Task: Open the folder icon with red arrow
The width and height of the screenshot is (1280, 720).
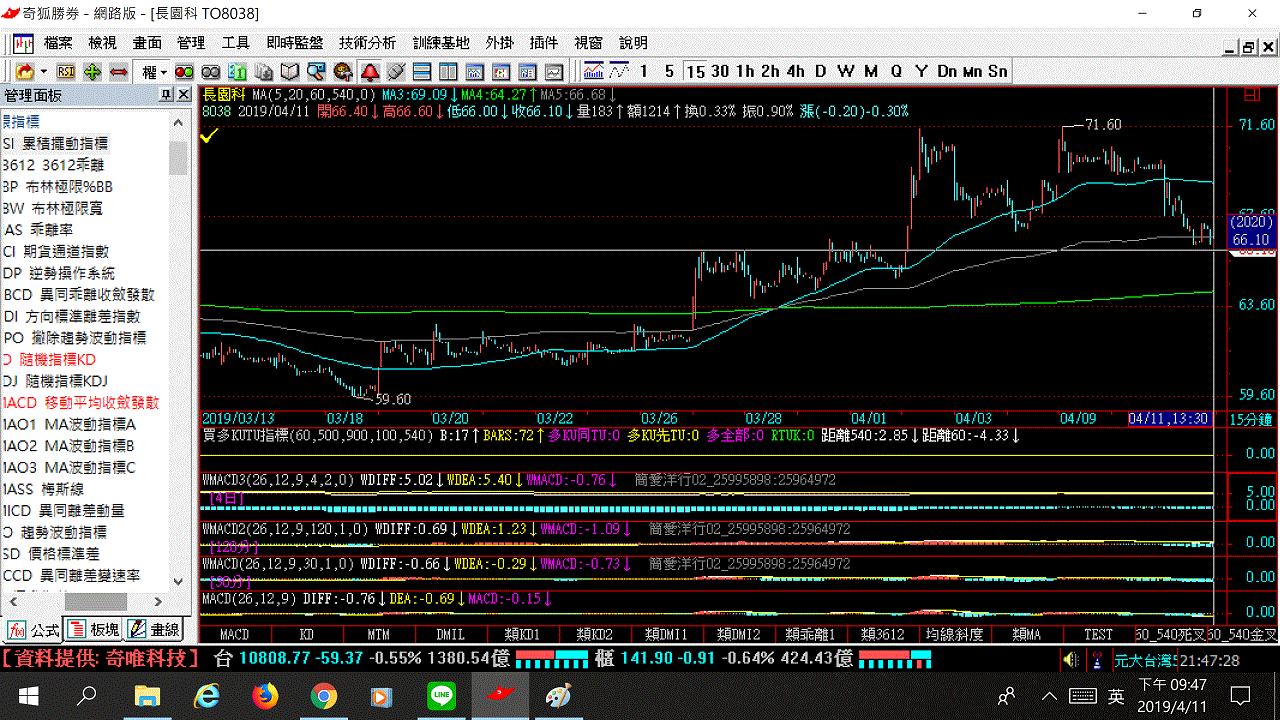Action: [24, 71]
